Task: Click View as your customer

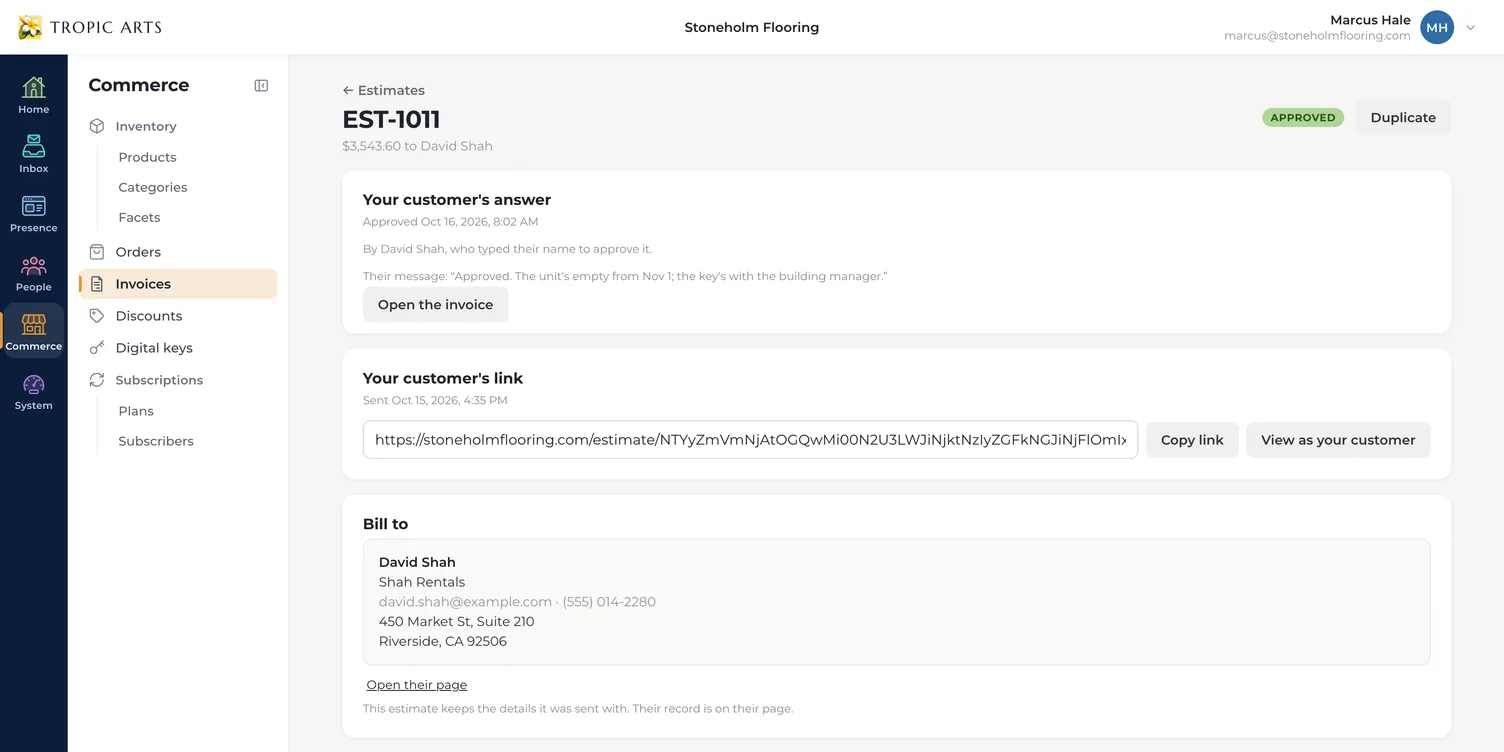Action: click(x=1338, y=440)
